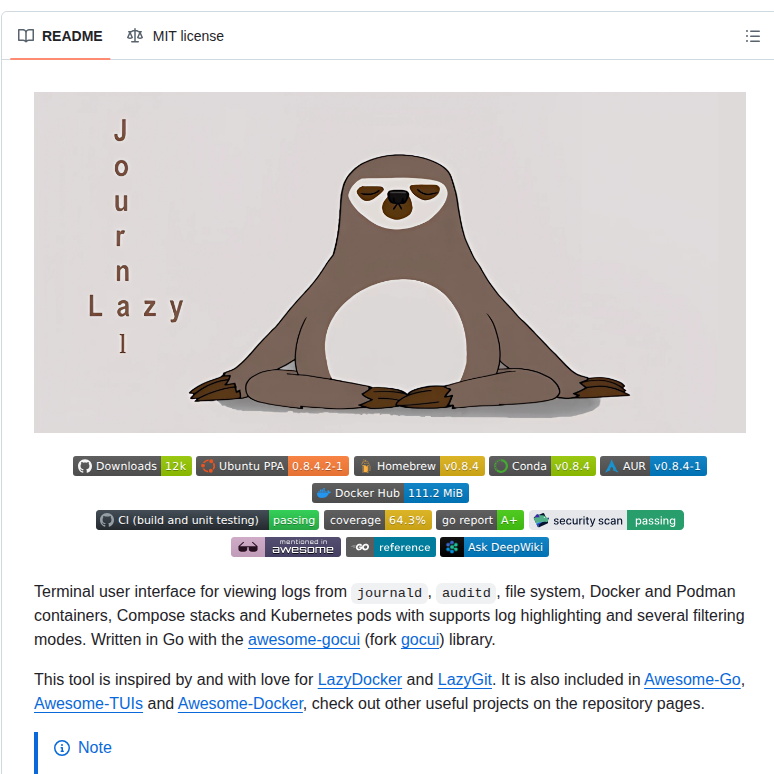Click the Ask DeepWiki badge

[494, 547]
